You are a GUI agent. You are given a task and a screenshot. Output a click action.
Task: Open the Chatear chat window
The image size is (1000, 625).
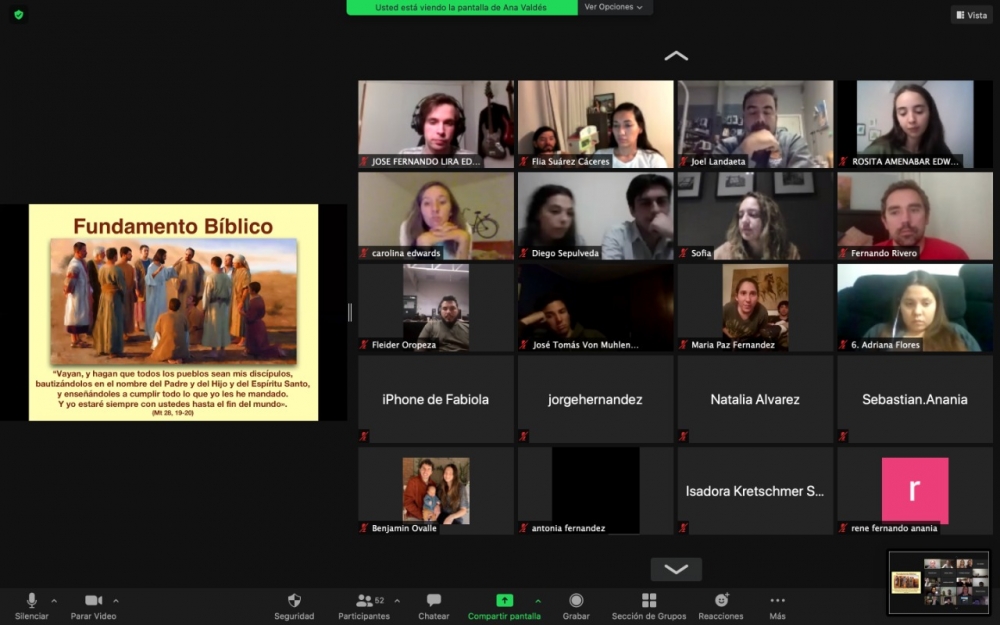pos(433,601)
